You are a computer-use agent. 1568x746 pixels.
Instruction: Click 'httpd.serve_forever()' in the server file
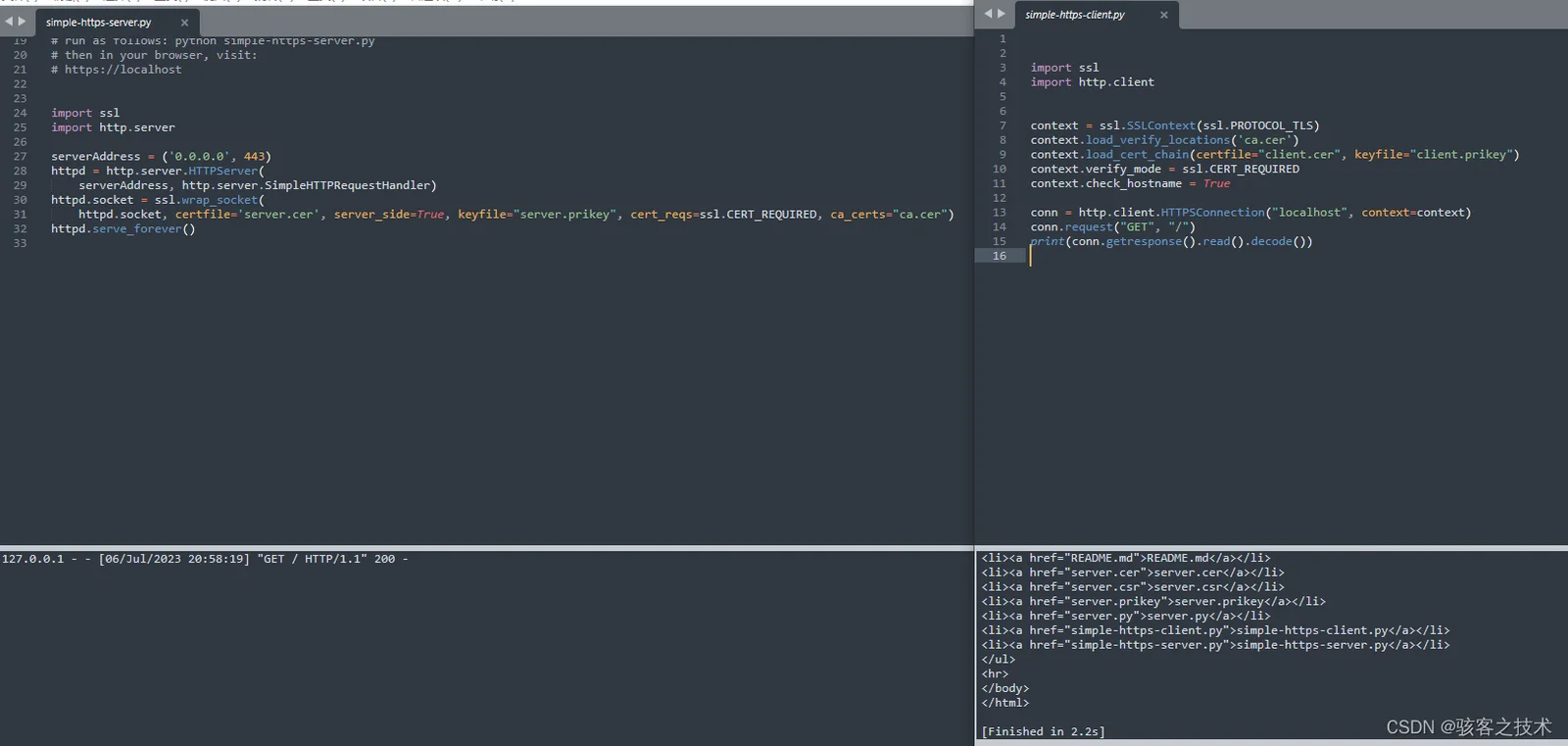123,228
